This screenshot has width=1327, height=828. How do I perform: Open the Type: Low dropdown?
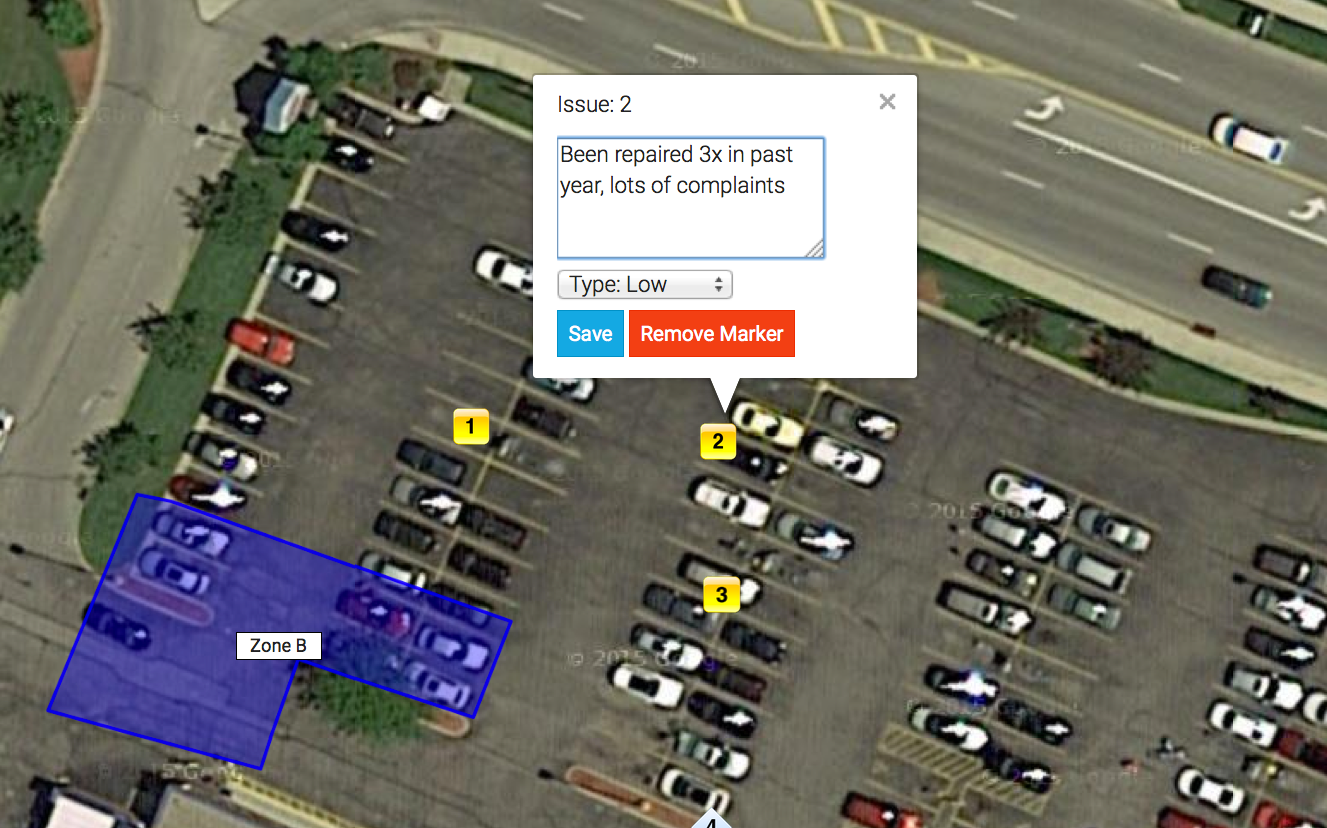point(645,285)
